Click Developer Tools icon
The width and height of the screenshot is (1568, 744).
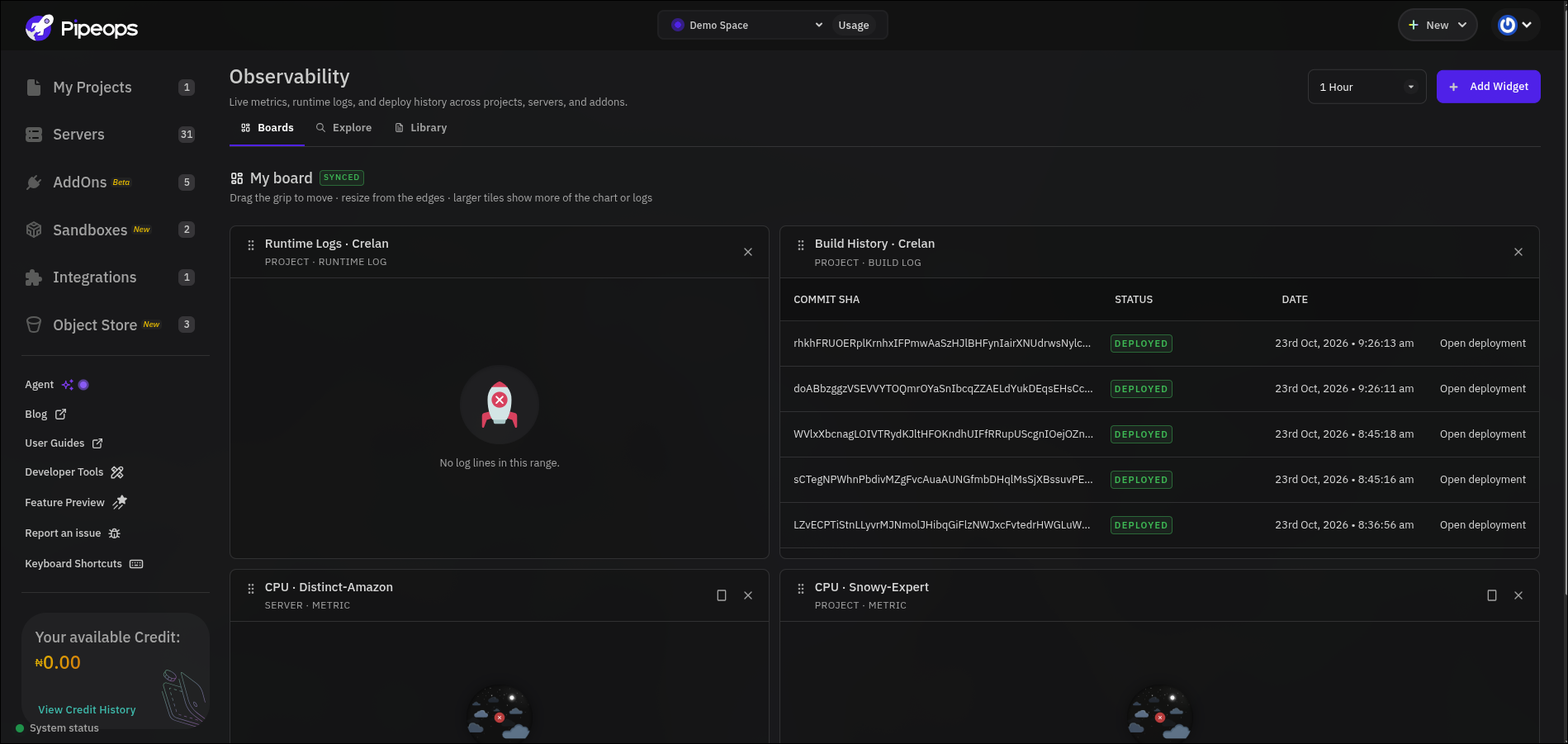click(117, 472)
